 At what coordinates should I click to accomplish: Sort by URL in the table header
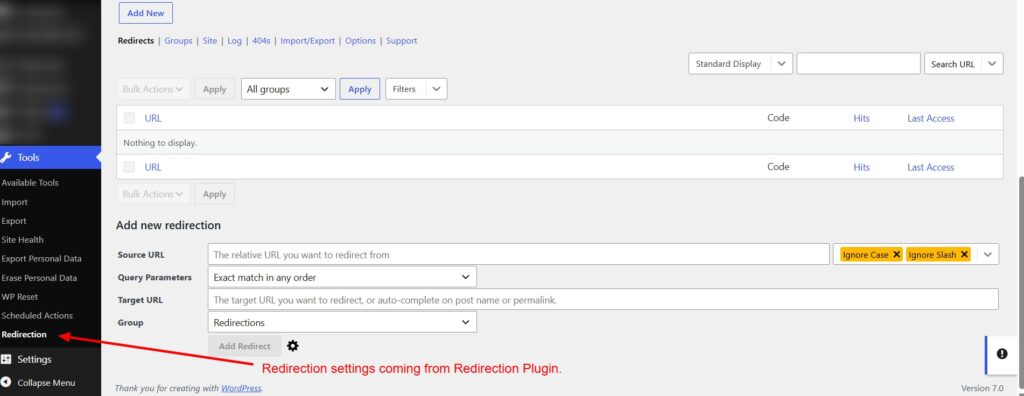[153, 118]
